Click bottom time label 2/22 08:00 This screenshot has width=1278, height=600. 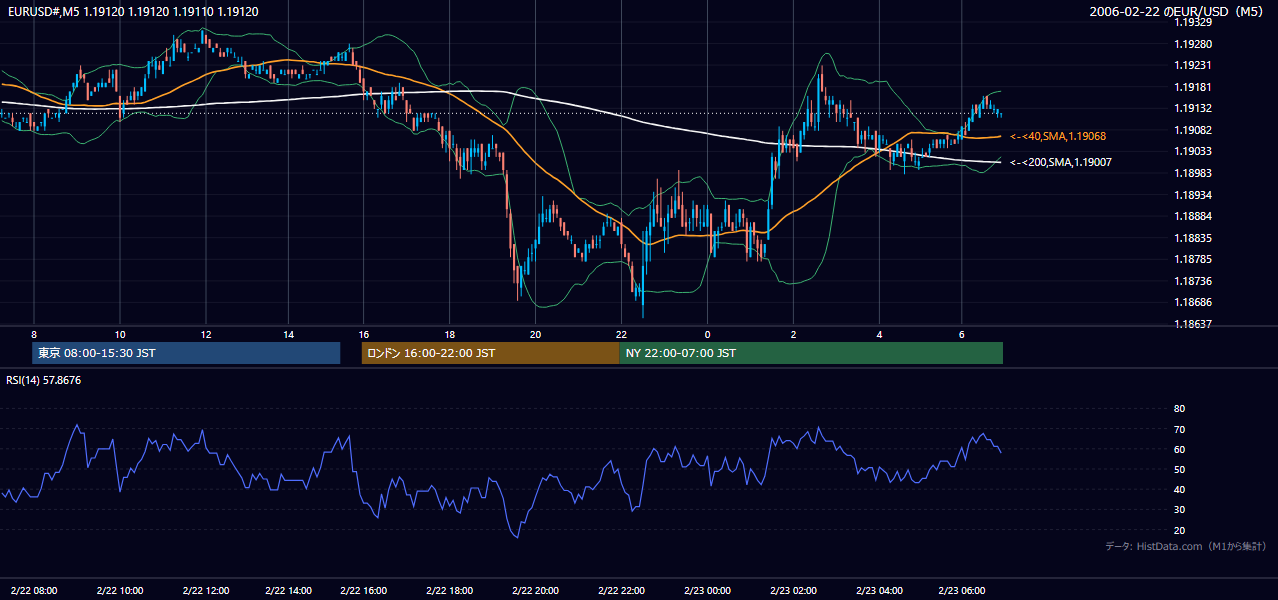pos(34,590)
